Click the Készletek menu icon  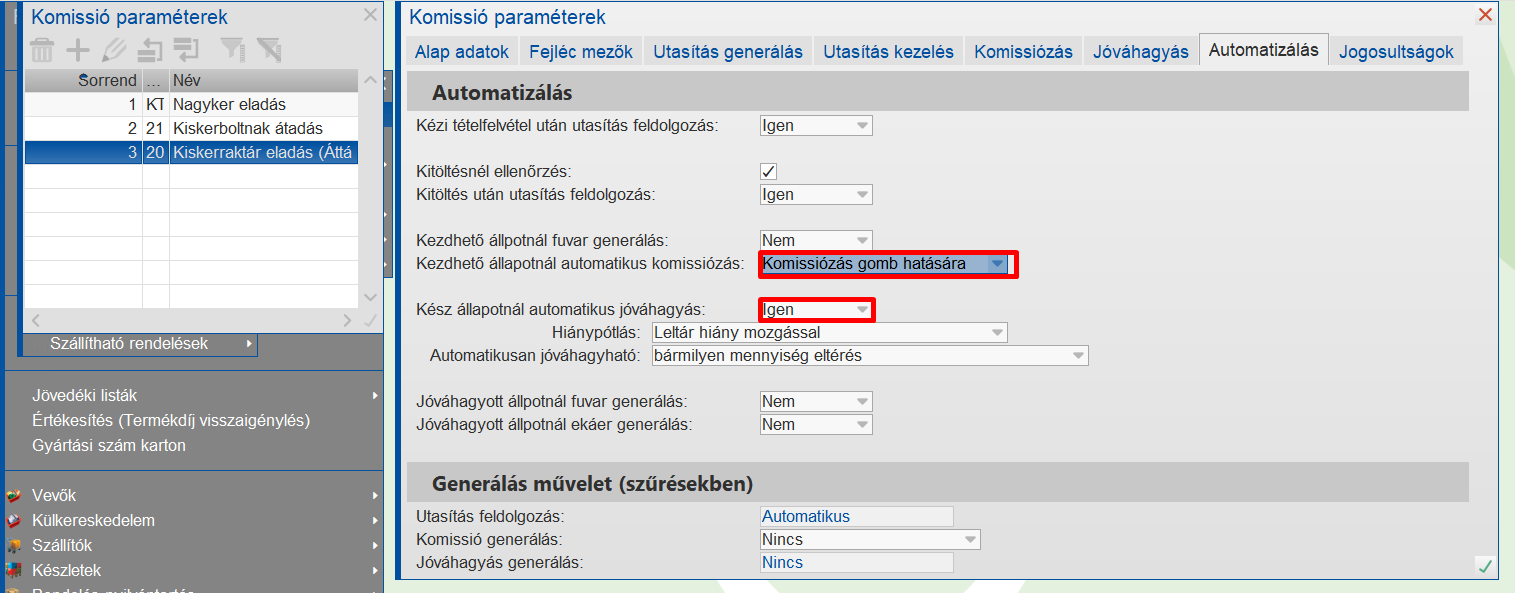[14, 571]
